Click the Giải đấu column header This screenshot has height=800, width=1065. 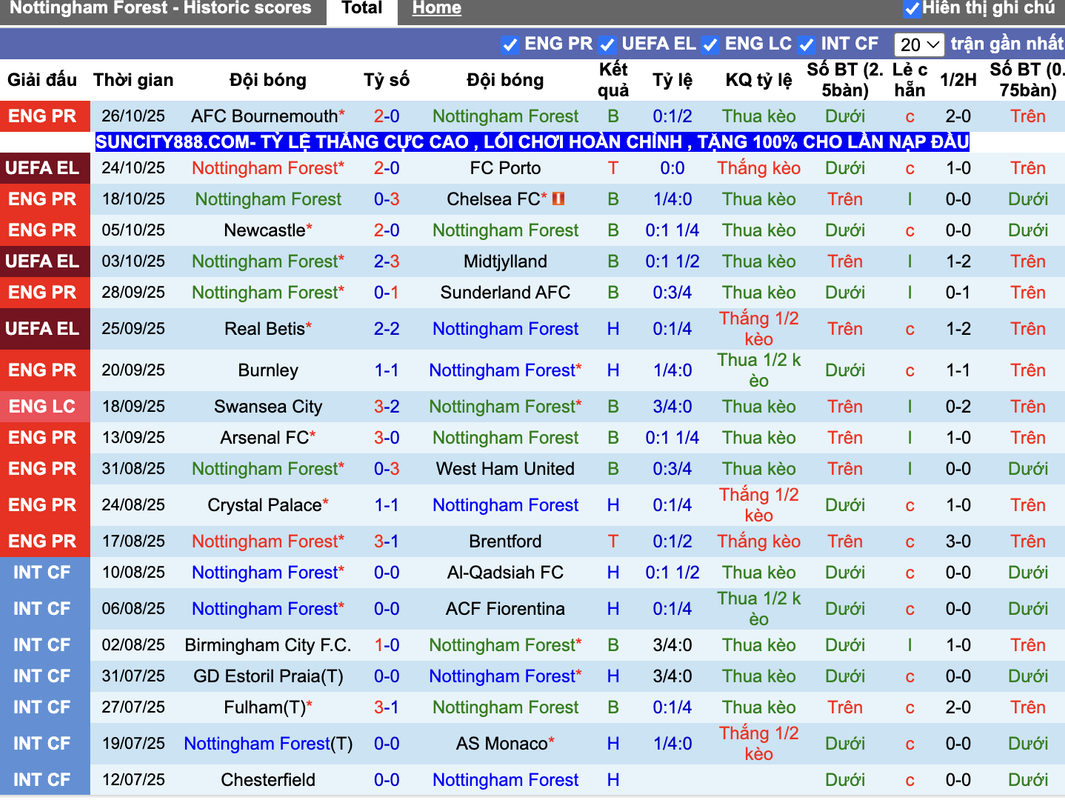(42, 80)
